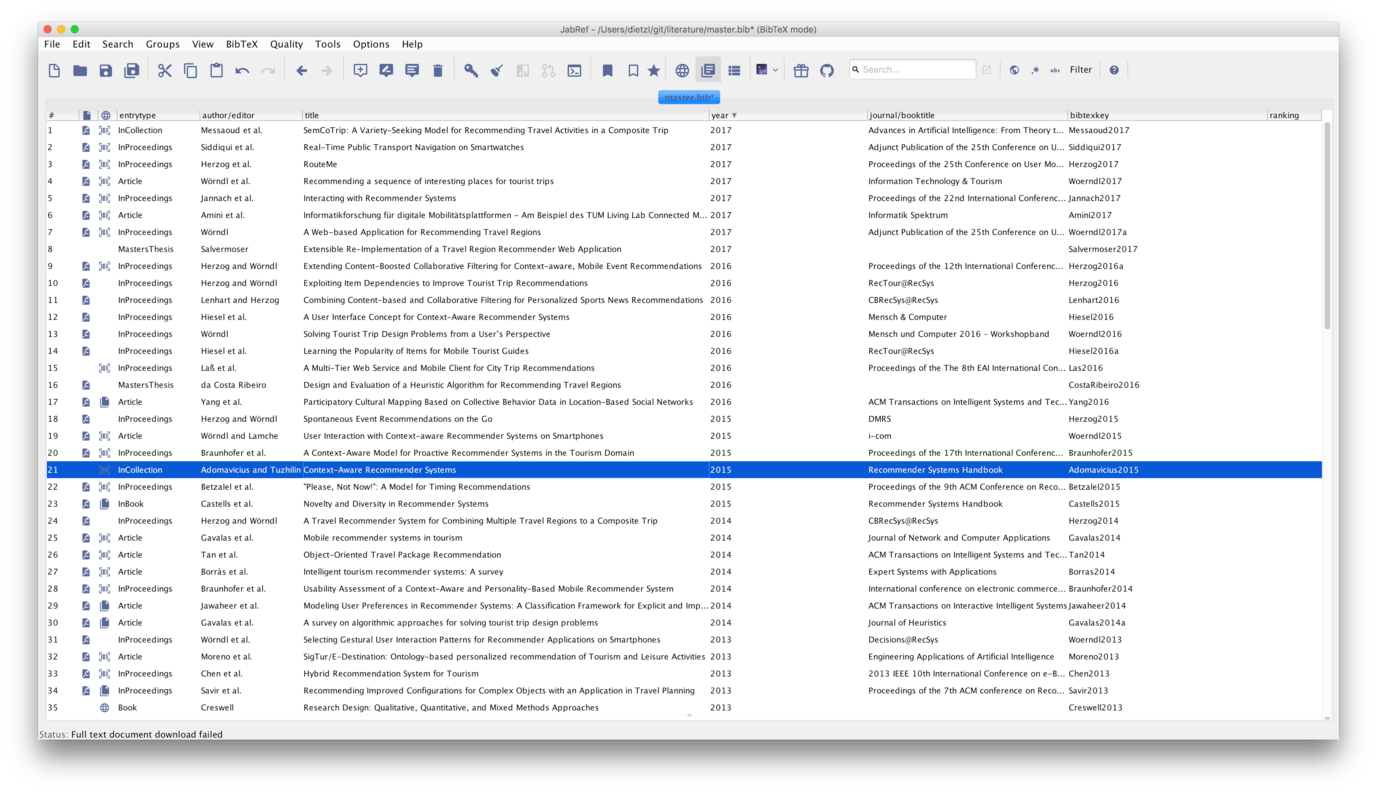Open the BibTeX menu

point(241,44)
